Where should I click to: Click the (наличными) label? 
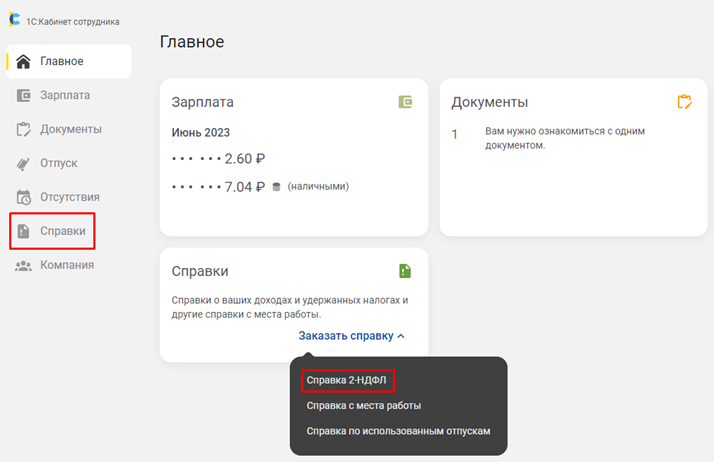(x=318, y=186)
